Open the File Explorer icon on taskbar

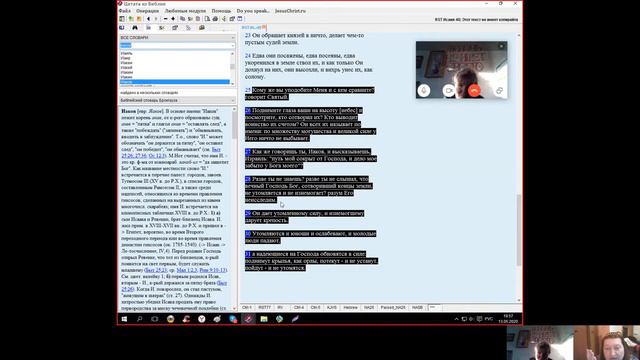tap(264, 319)
